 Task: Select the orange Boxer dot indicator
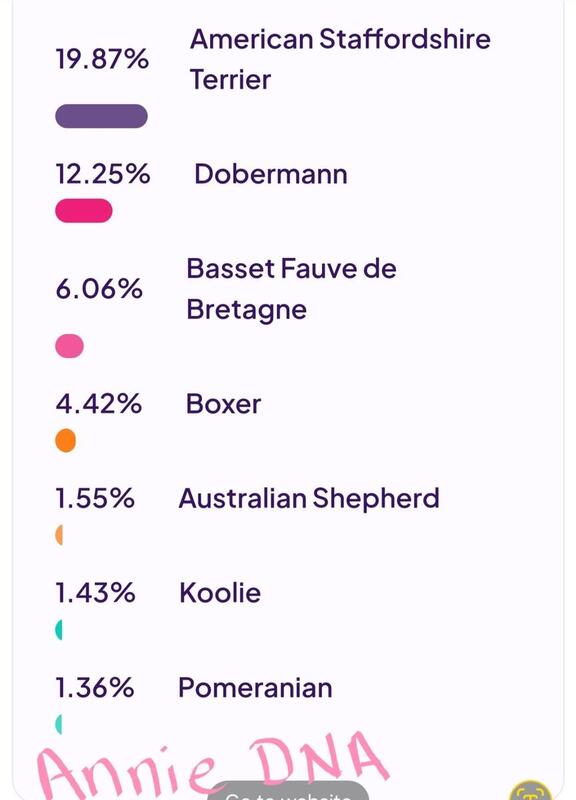pyautogui.click(x=65, y=441)
